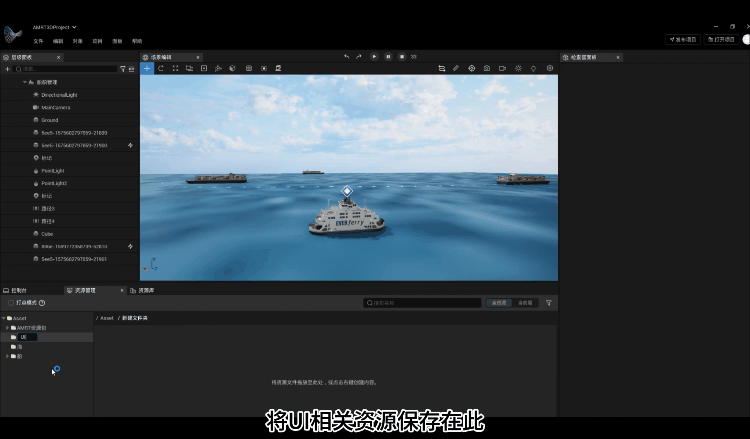The width and height of the screenshot is (750, 439).
Task: Pause the scene preview
Action: point(388,56)
